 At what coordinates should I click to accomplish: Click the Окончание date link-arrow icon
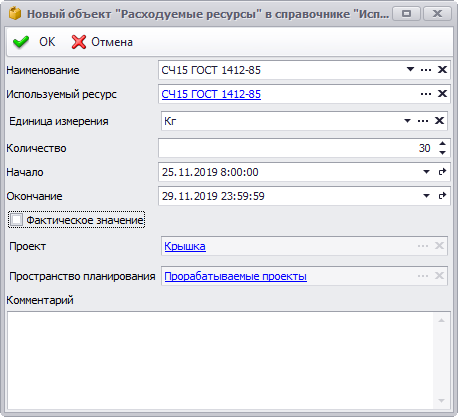[442, 196]
